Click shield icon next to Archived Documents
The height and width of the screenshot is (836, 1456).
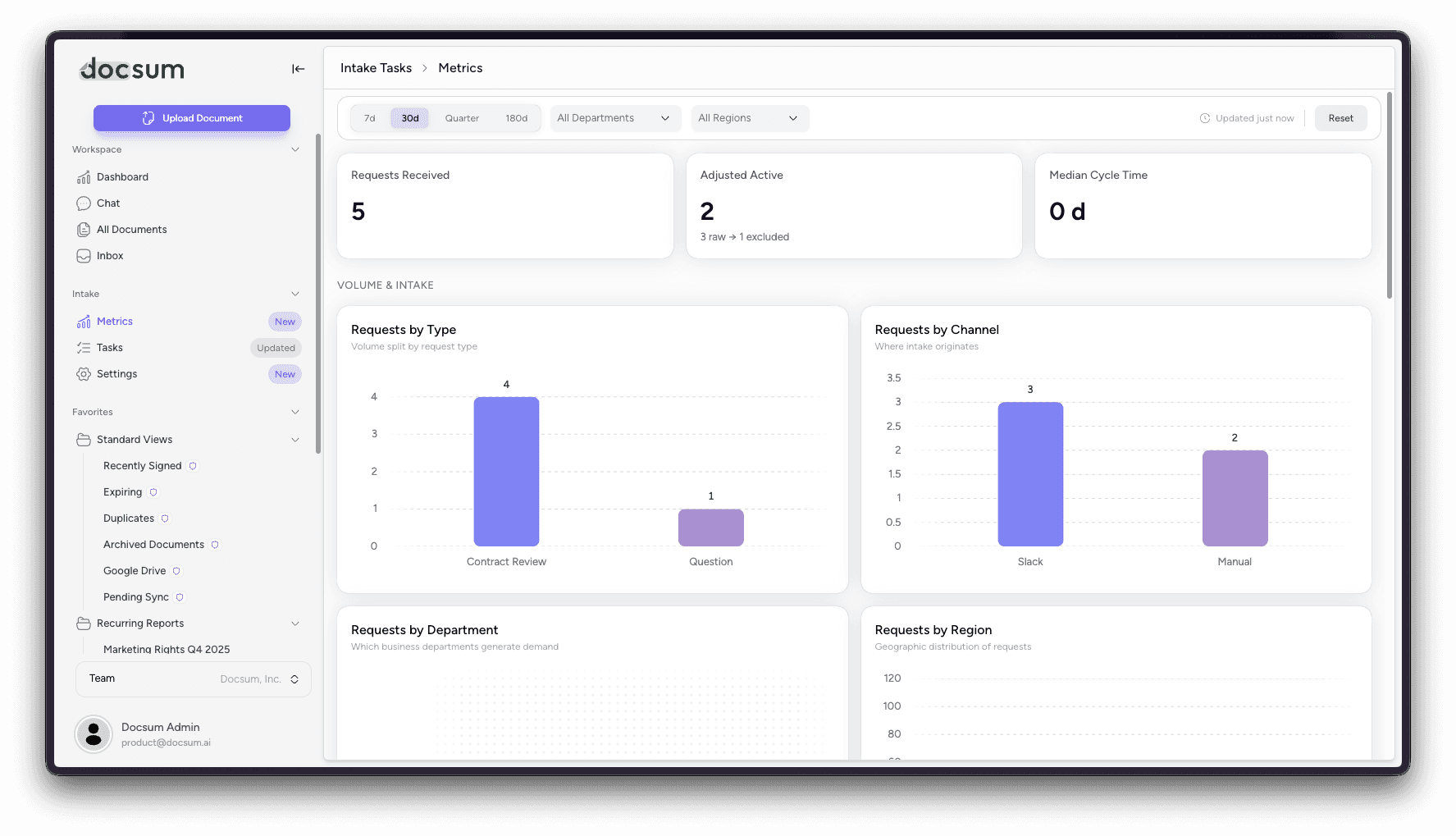point(215,545)
